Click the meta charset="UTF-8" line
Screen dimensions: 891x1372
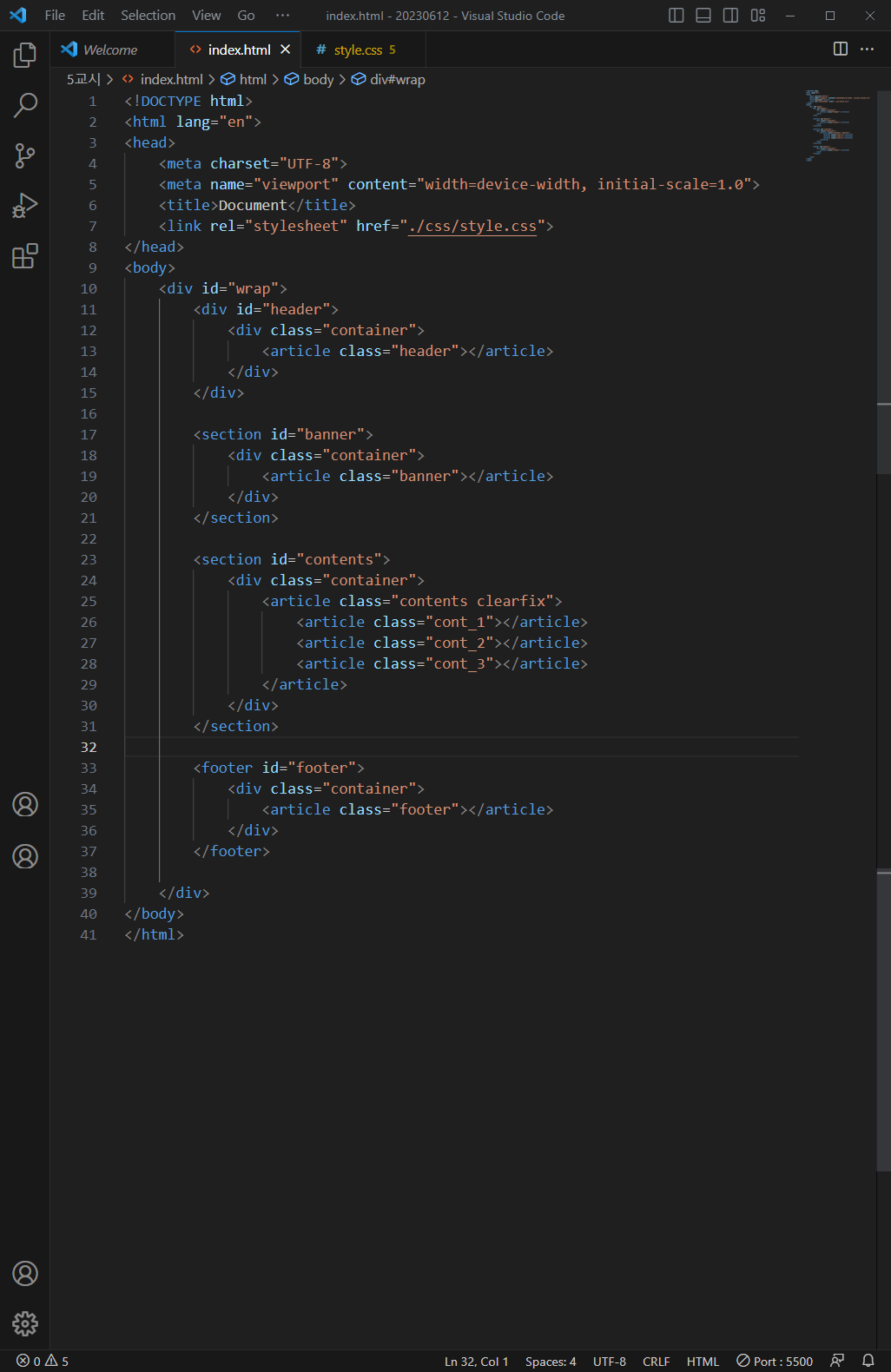coord(253,163)
